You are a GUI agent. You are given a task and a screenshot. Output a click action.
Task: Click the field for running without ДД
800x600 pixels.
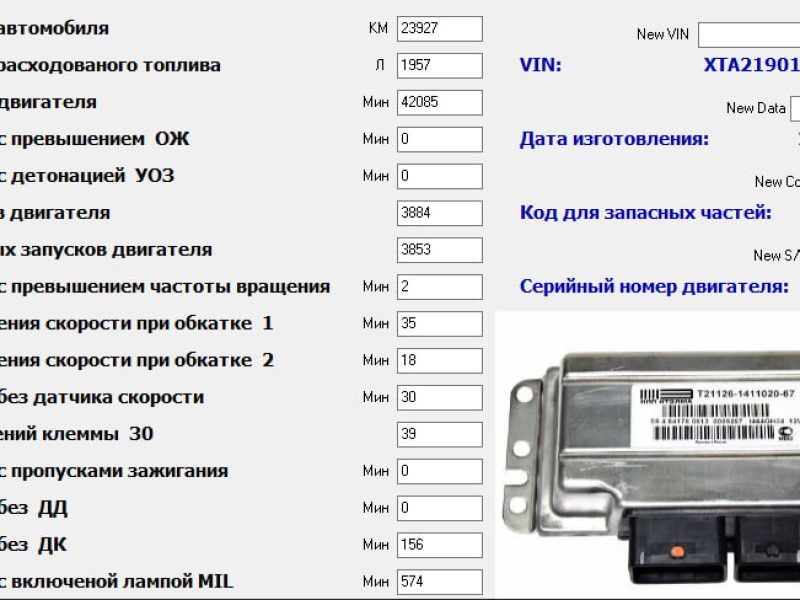point(439,508)
